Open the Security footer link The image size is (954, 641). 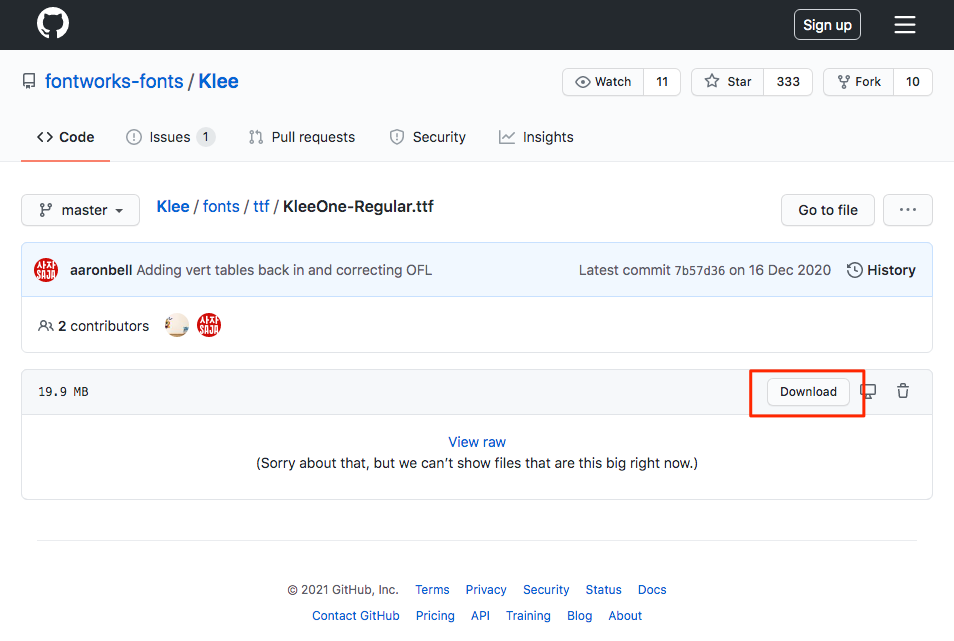coord(546,590)
